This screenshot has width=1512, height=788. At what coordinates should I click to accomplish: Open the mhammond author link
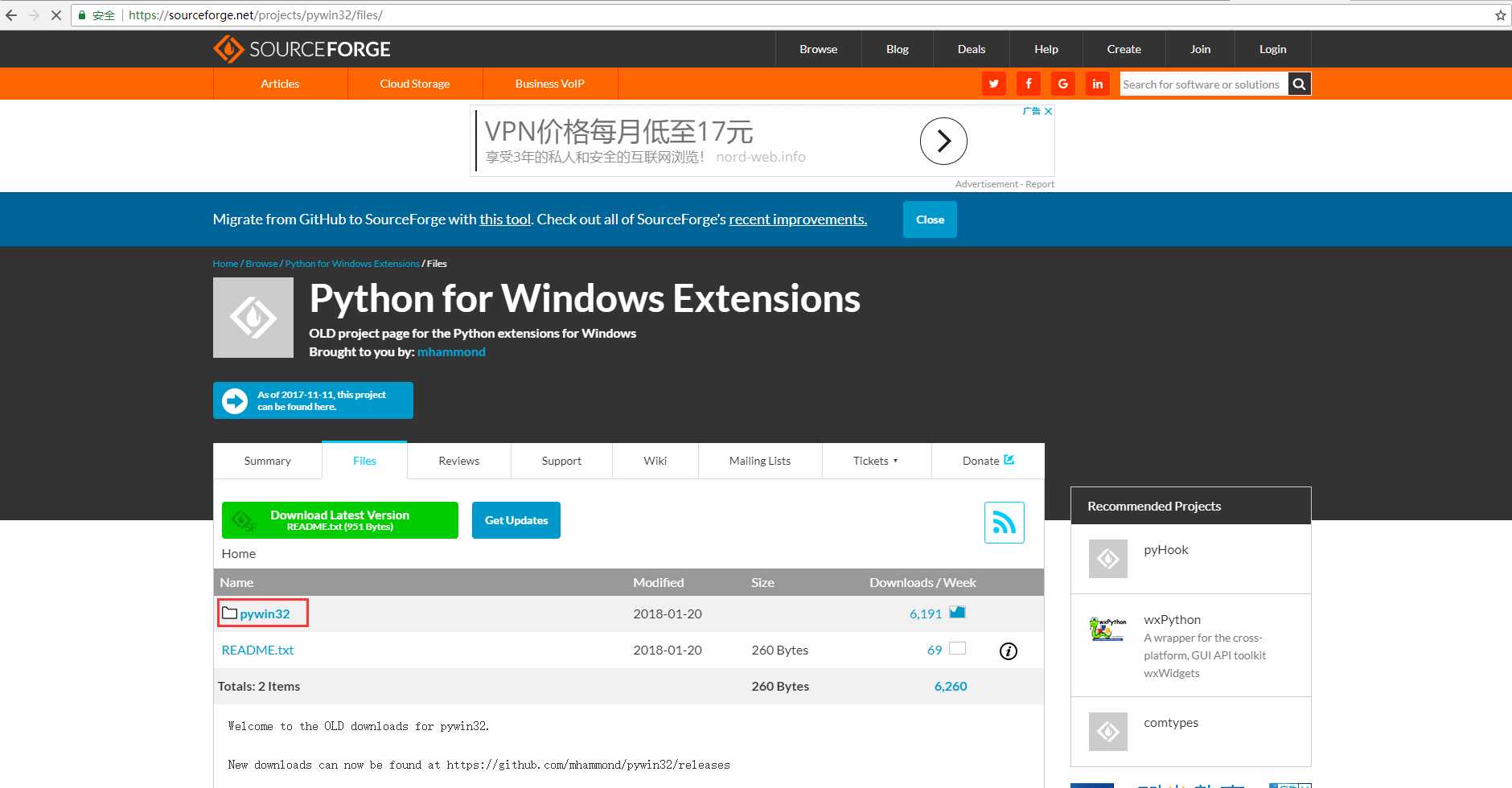(x=451, y=352)
